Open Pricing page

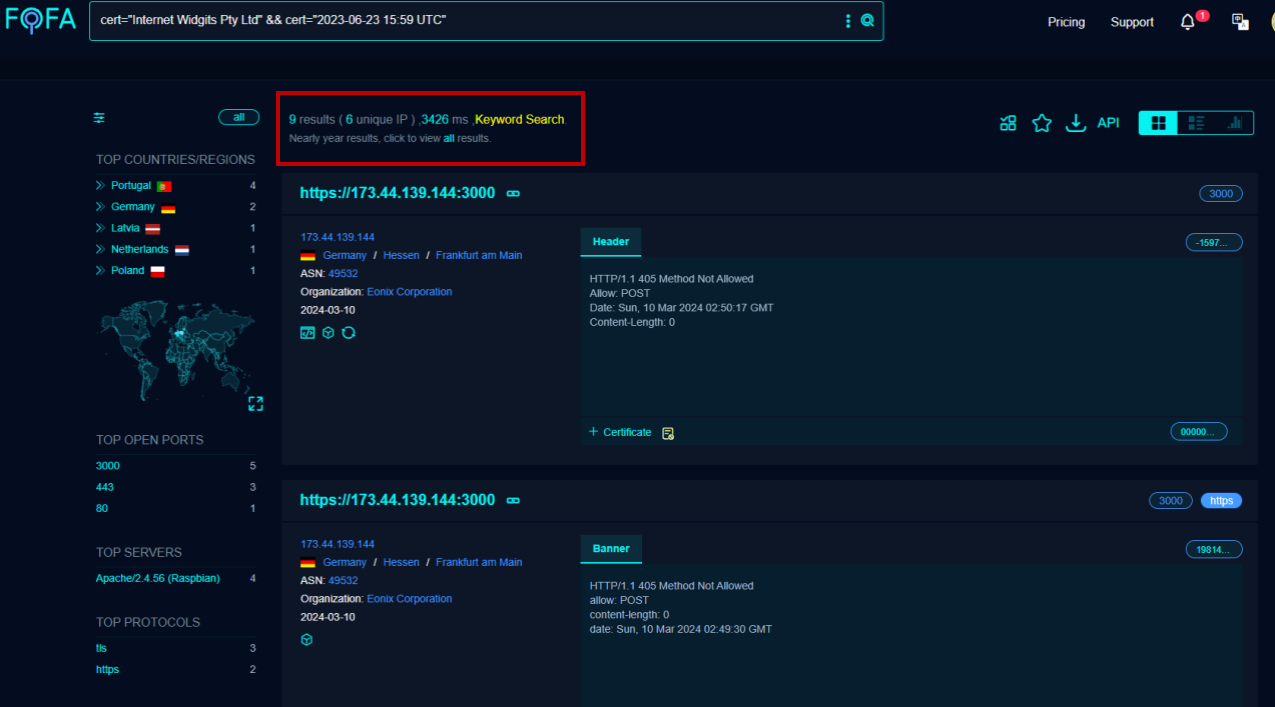[x=1066, y=22]
